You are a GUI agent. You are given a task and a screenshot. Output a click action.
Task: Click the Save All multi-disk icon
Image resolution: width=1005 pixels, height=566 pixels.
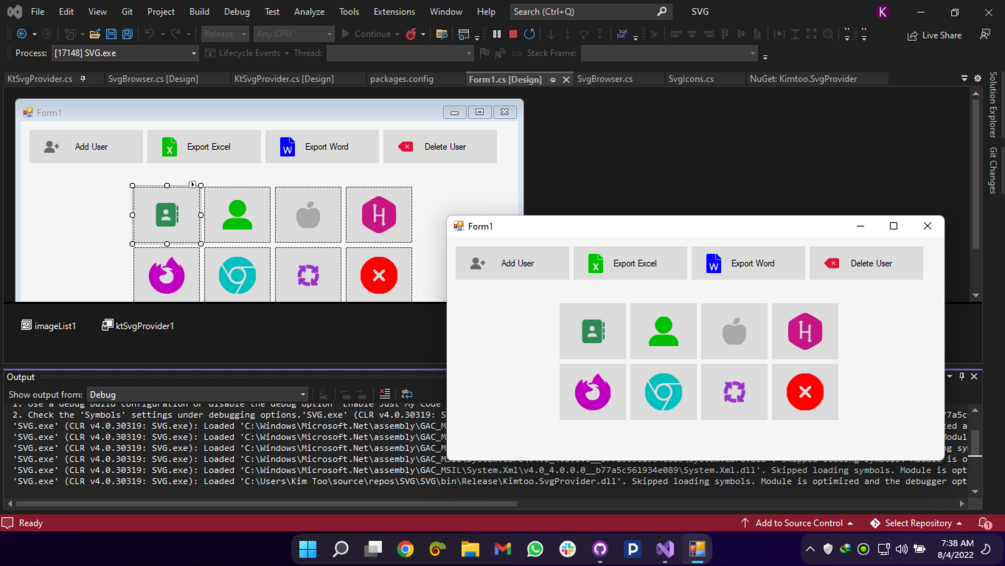(x=128, y=34)
